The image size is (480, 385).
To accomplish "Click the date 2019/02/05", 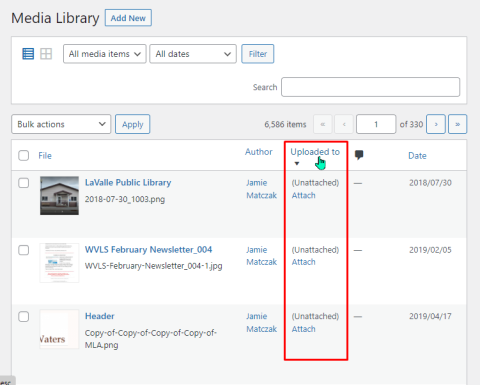I will [430, 250].
